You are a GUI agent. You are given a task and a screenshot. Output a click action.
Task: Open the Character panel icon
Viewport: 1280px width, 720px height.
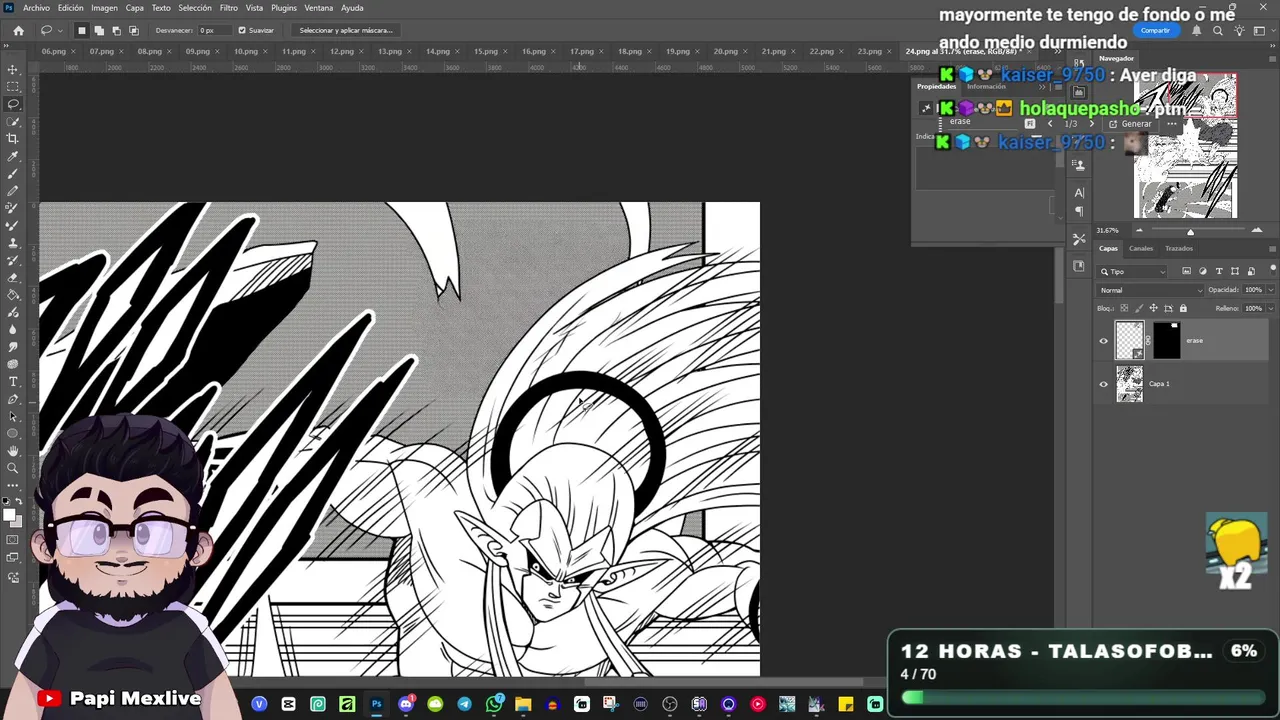pyautogui.click(x=1079, y=192)
